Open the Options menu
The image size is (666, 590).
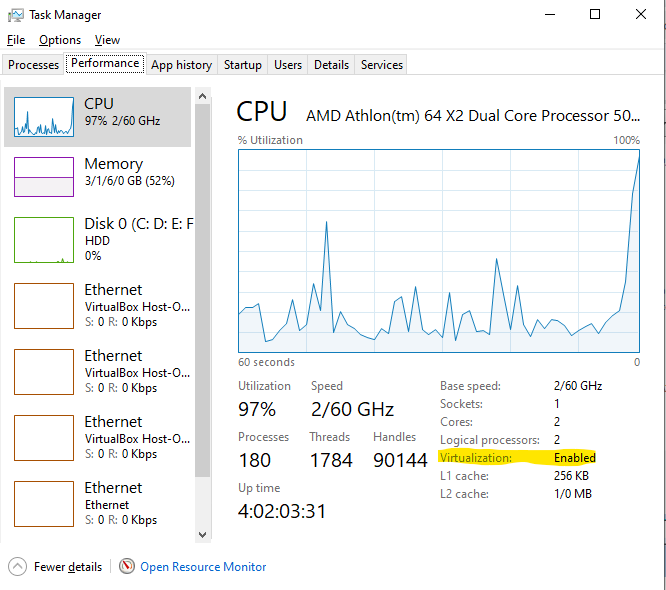coord(60,40)
